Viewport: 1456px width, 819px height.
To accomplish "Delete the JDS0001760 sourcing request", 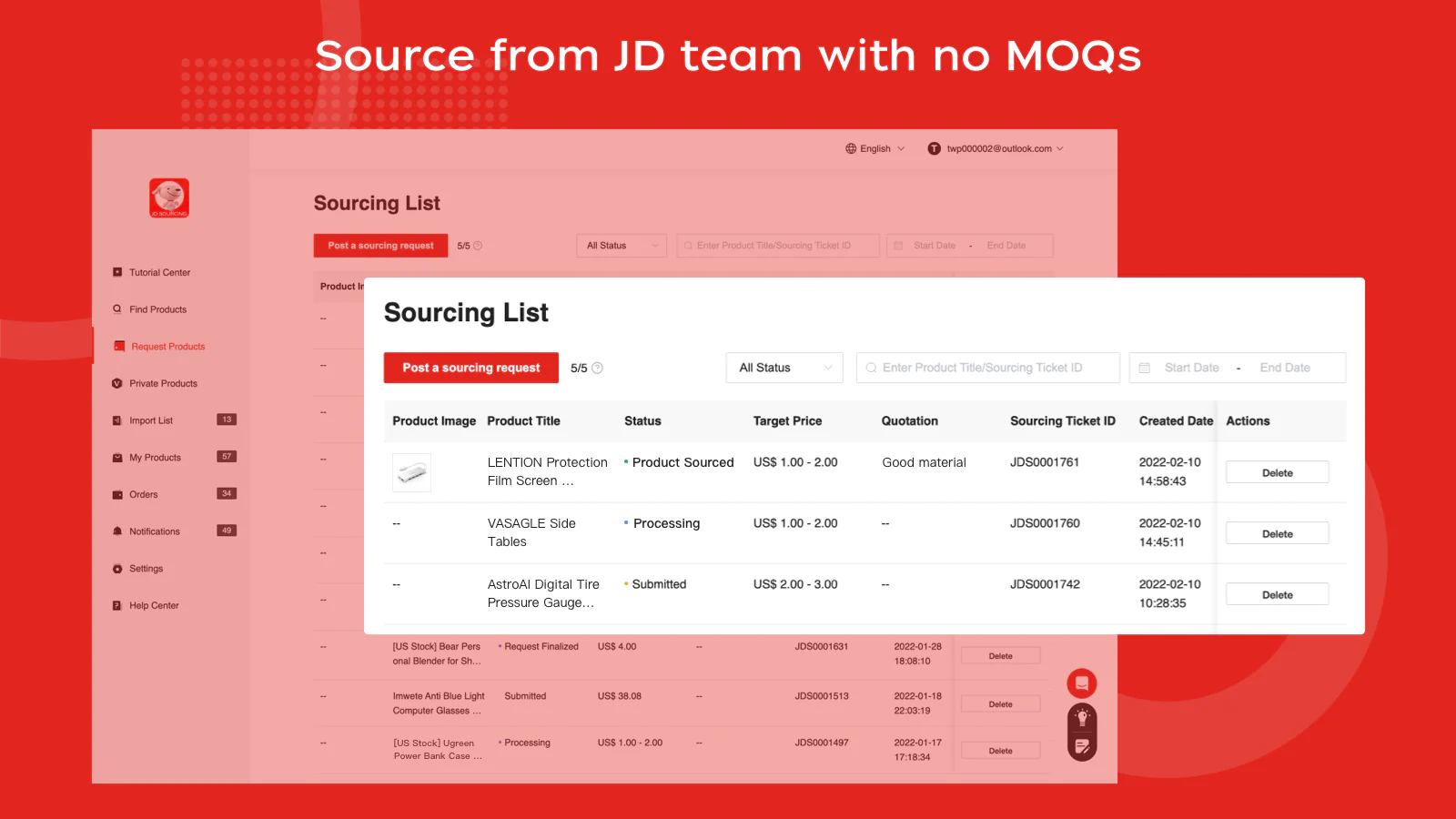I will 1277,533.
